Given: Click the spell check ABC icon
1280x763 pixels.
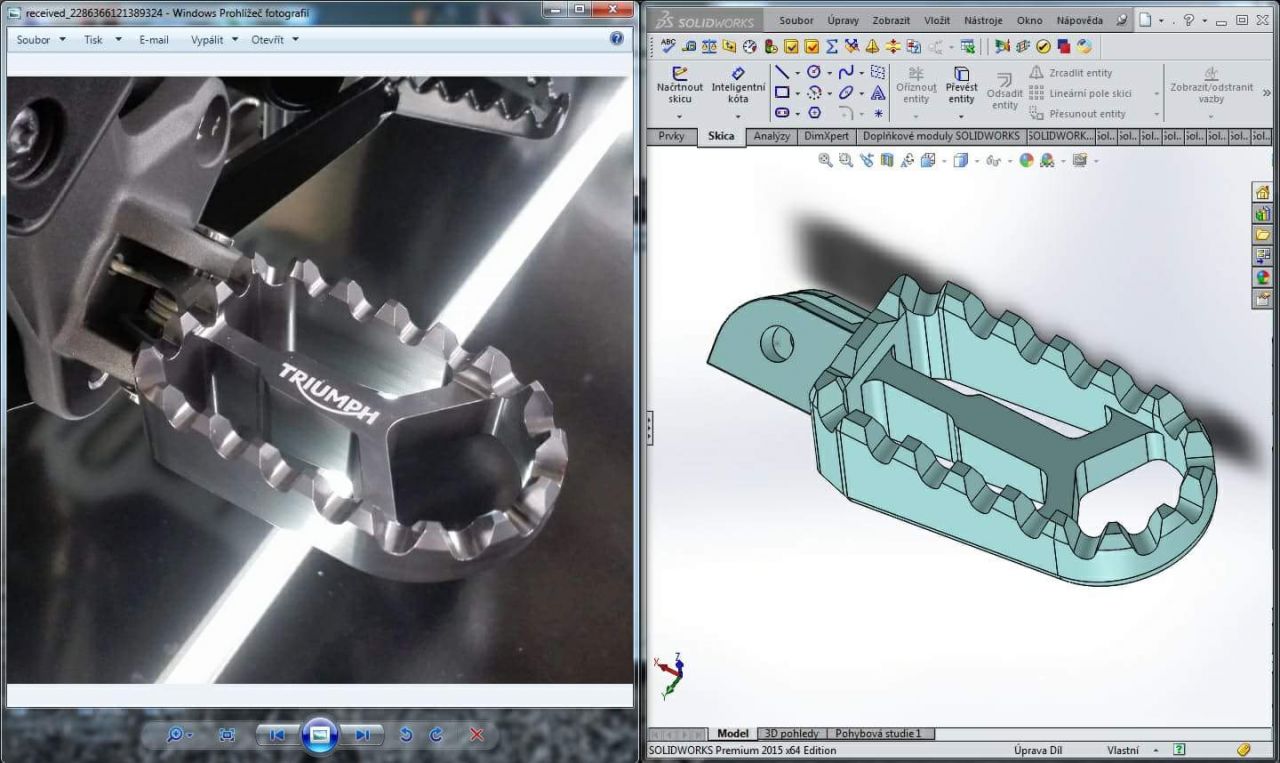Looking at the screenshot, I should (668, 46).
